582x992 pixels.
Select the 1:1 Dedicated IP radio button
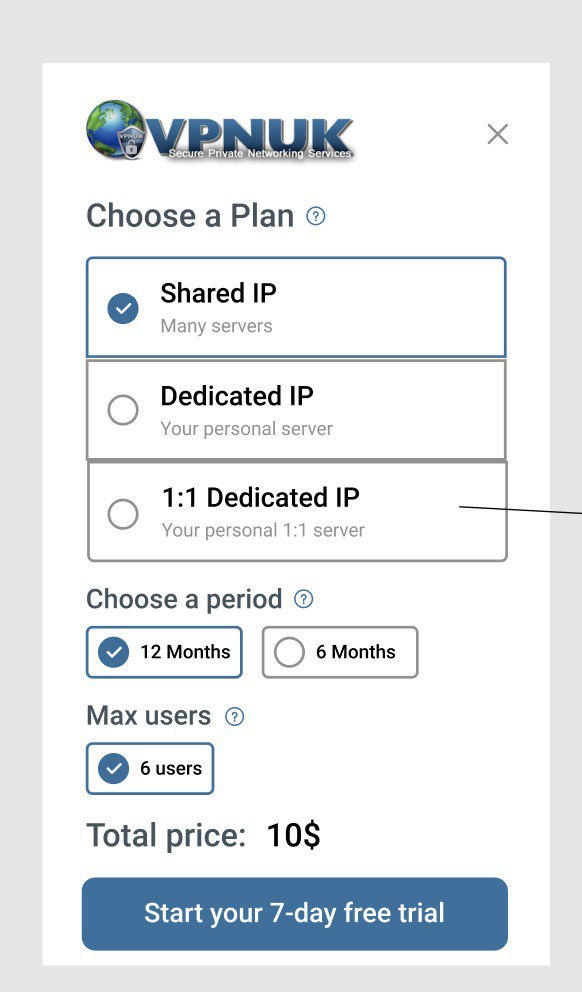pos(123,513)
